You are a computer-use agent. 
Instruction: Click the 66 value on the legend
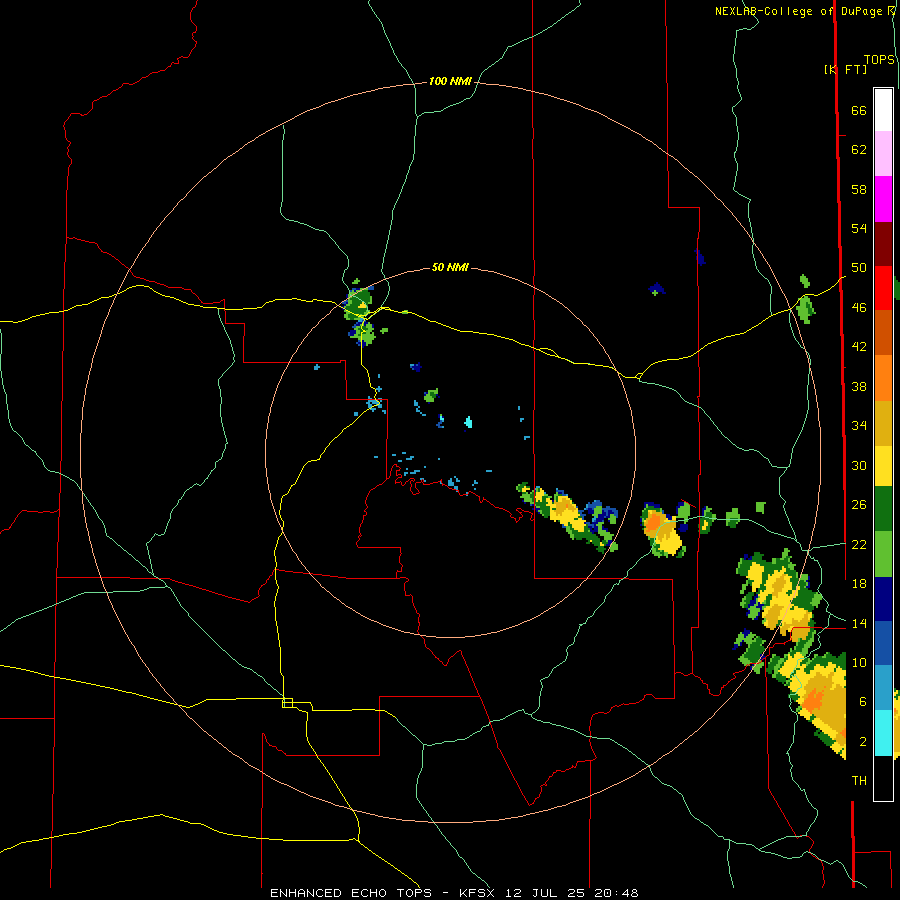coord(859,111)
